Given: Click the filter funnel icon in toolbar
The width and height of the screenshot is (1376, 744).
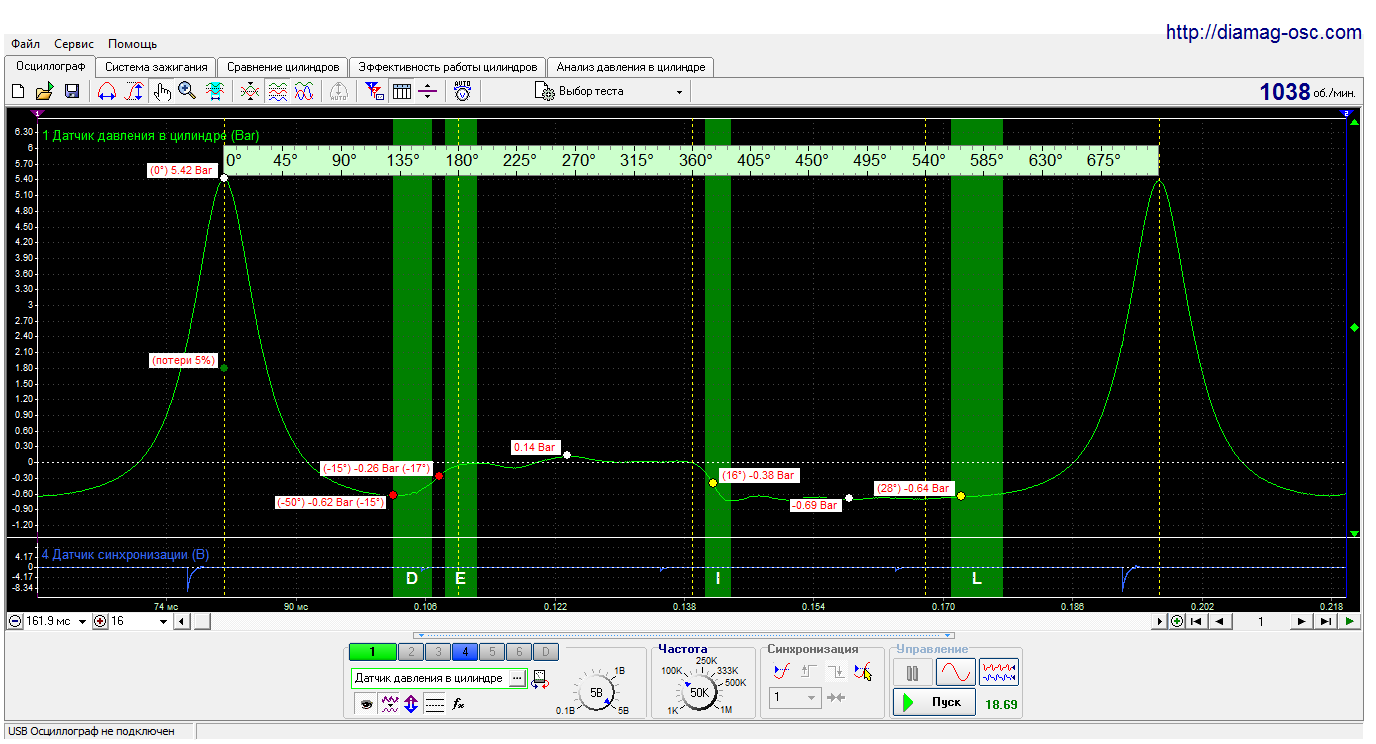Looking at the screenshot, I should pos(375,91).
